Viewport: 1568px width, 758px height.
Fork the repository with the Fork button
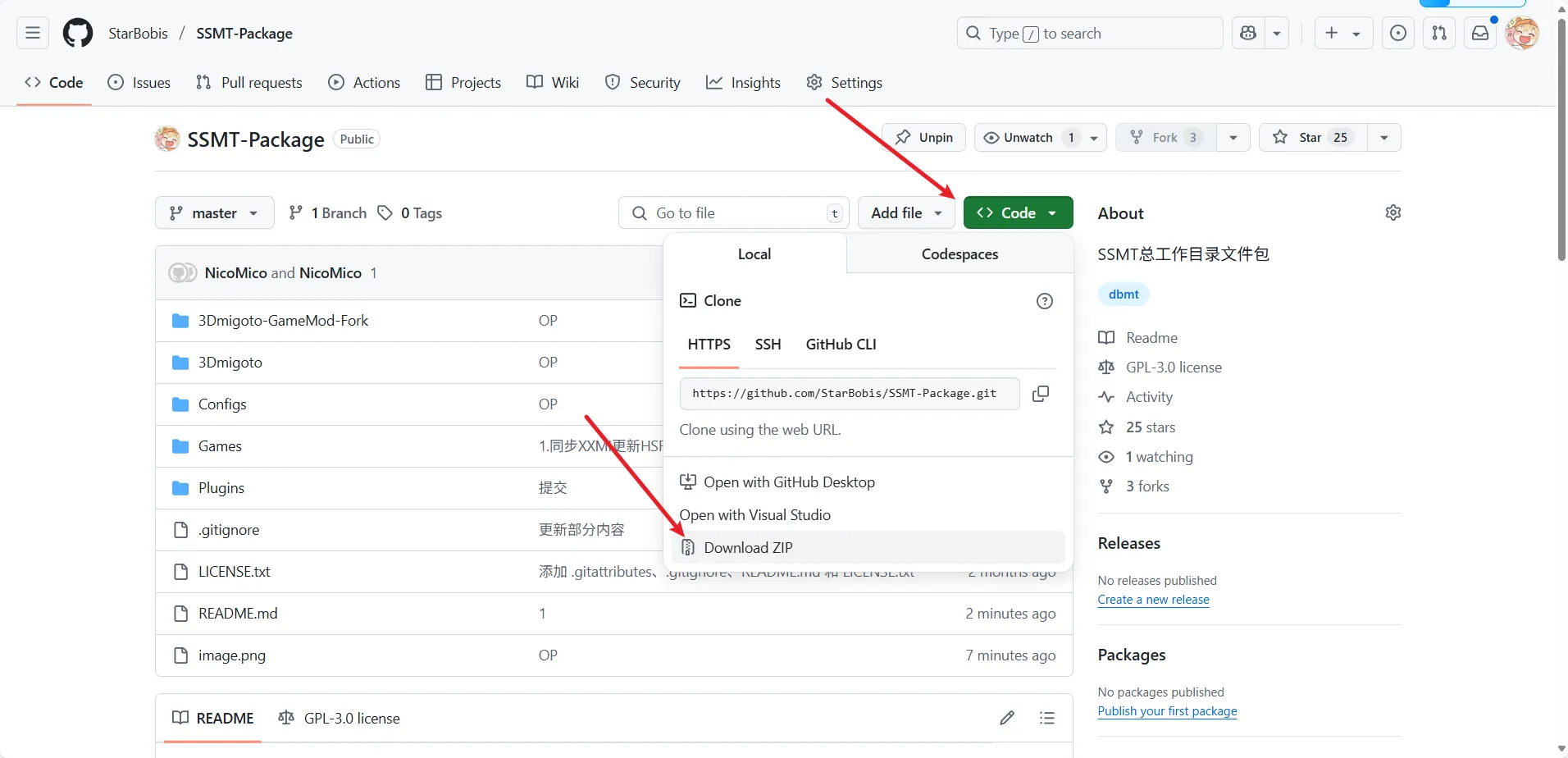[1166, 137]
